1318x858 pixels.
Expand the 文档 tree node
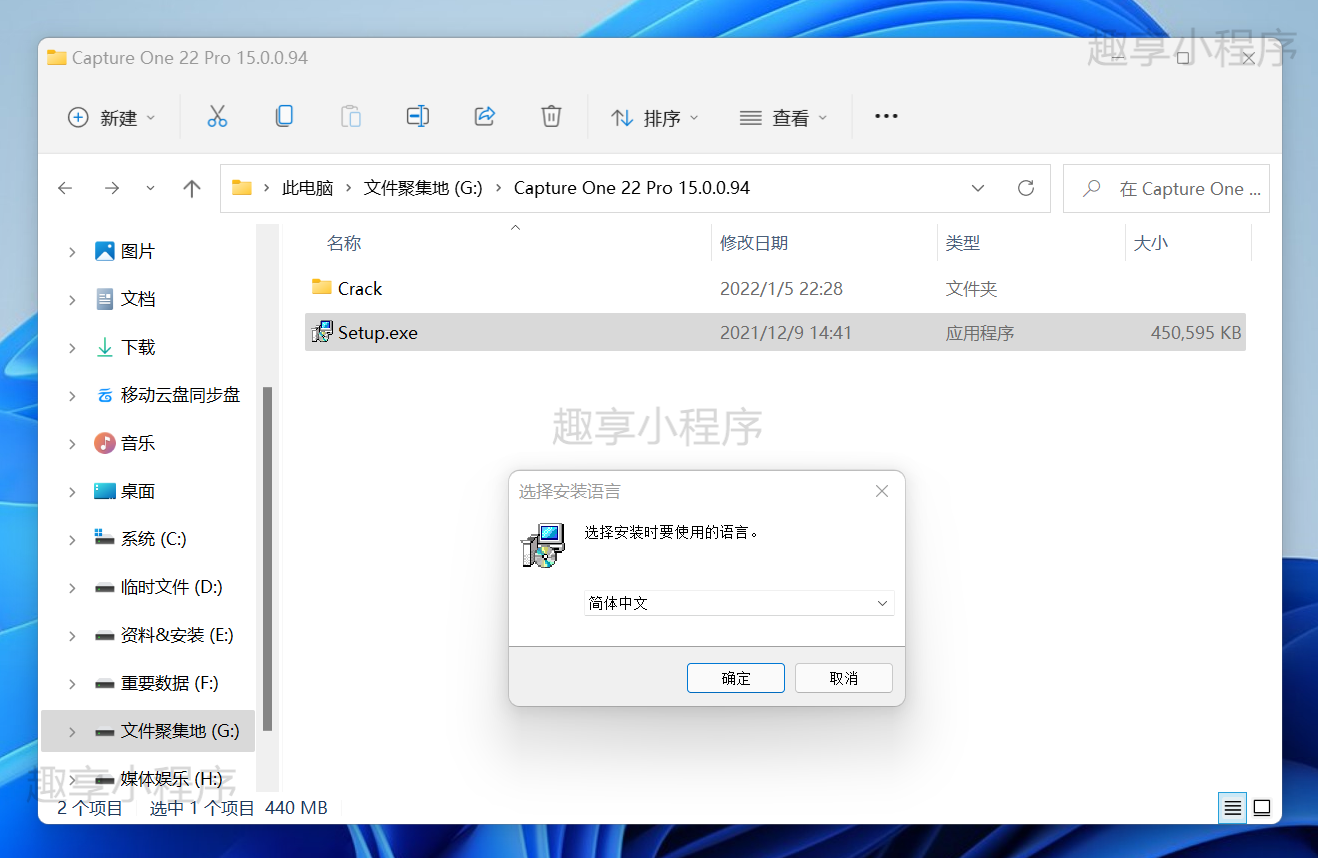point(72,300)
